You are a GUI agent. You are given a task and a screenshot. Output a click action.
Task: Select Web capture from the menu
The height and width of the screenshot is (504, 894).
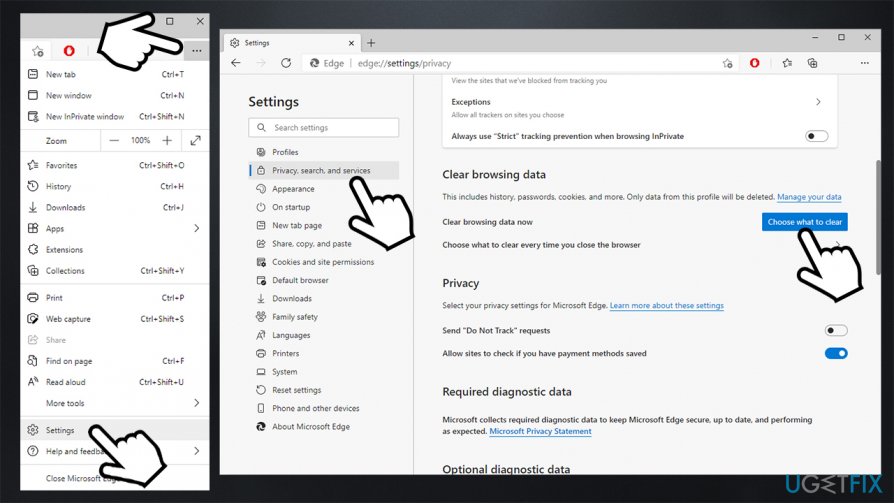(115, 319)
